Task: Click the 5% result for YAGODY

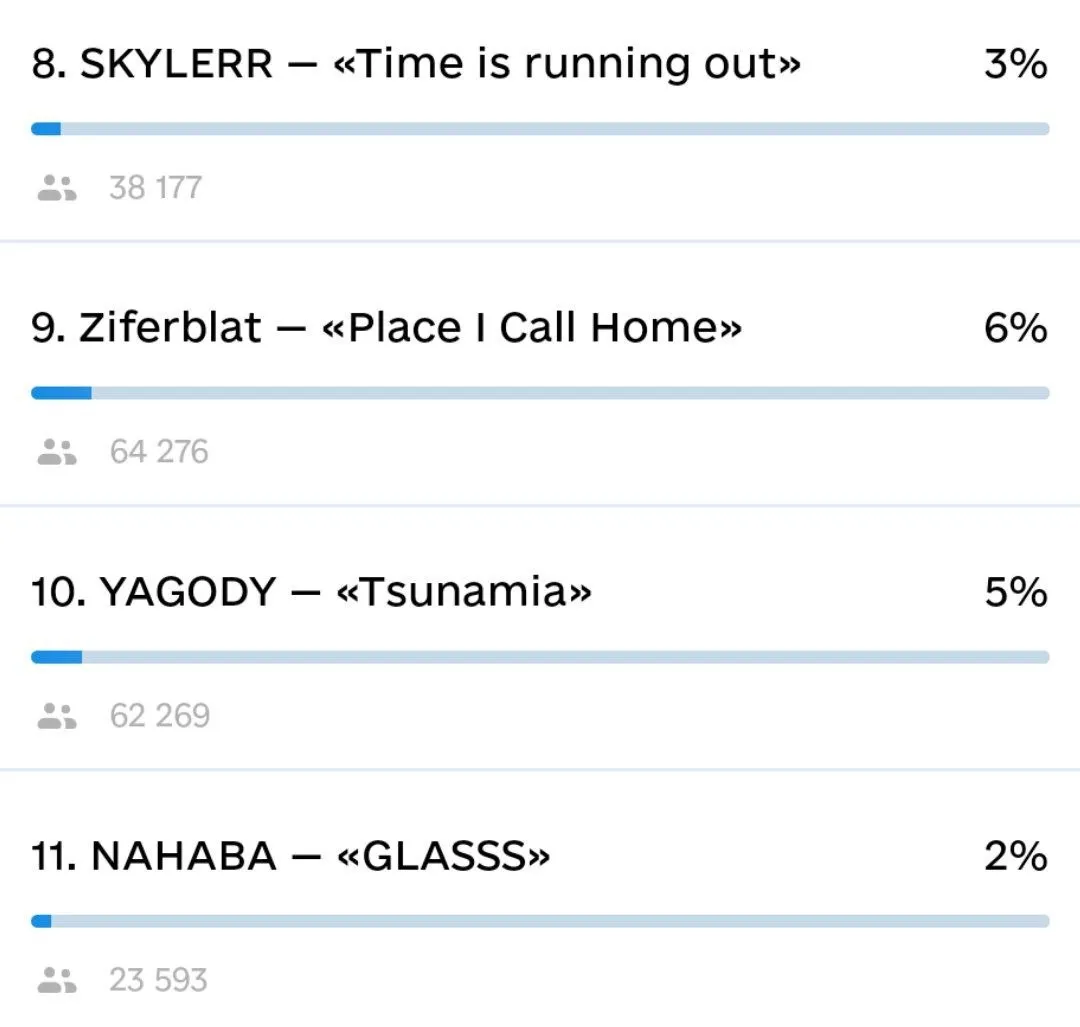Action: coord(1015,592)
